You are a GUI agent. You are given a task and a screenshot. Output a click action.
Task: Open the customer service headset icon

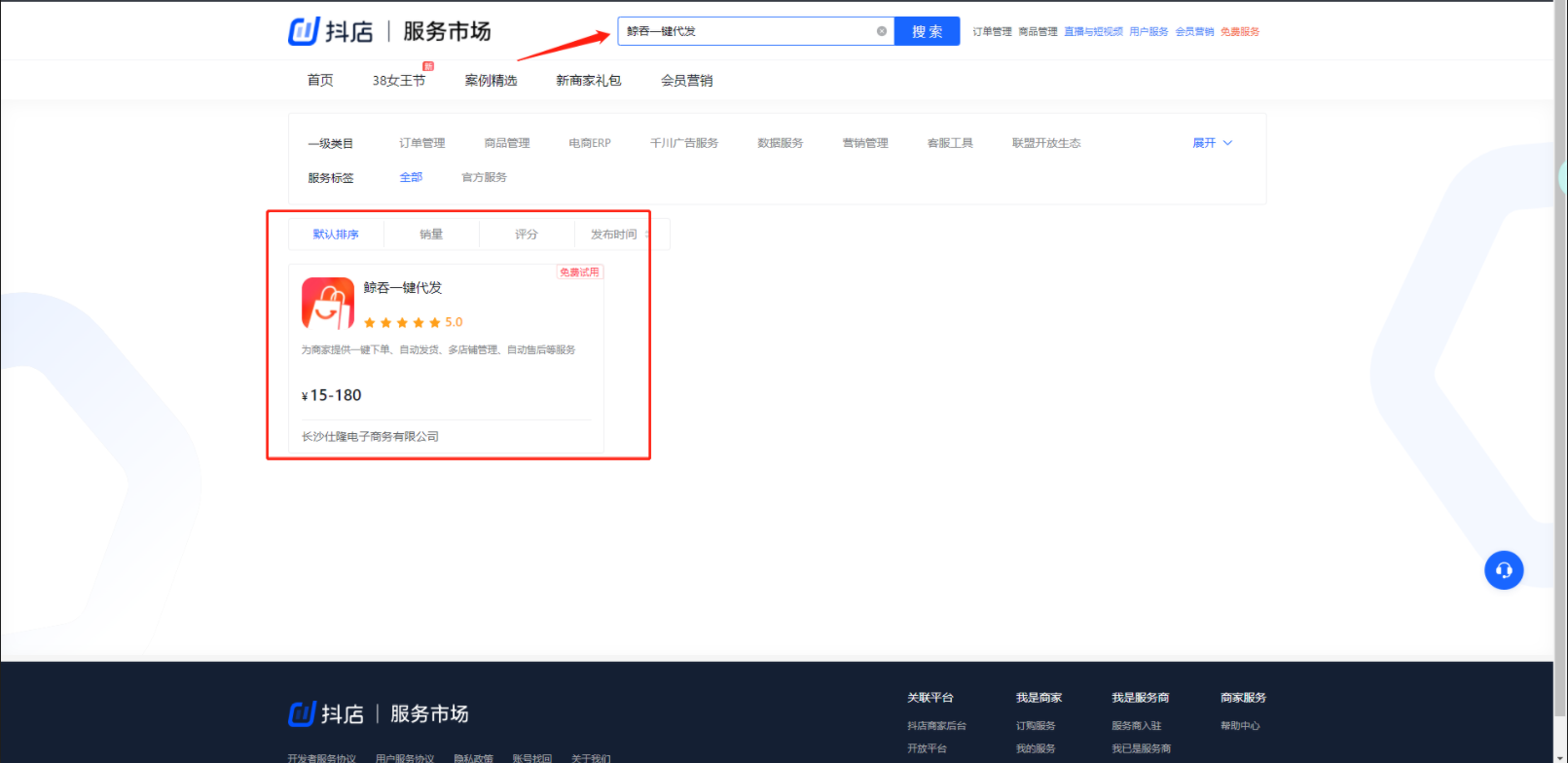click(1504, 570)
